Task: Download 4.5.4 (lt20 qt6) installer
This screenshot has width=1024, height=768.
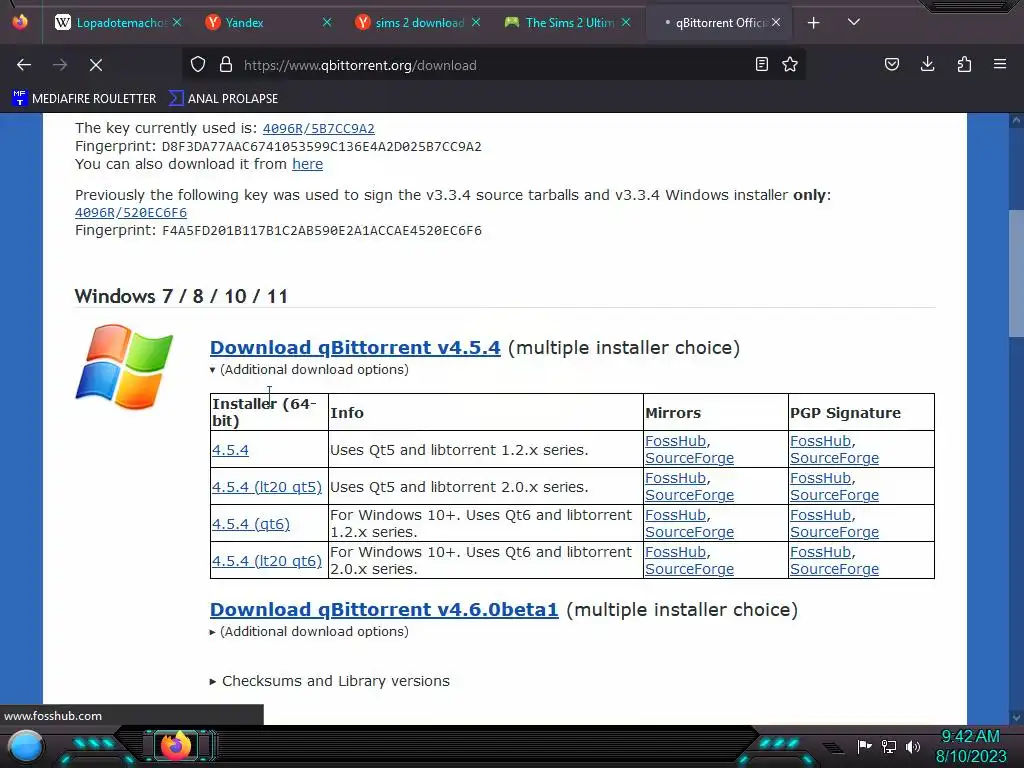Action: click(x=266, y=561)
